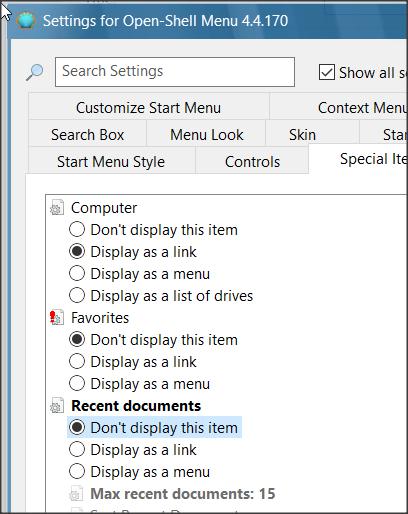Select Computer: Display as a menu
Screen dimensions: 408x514
point(140,274)
